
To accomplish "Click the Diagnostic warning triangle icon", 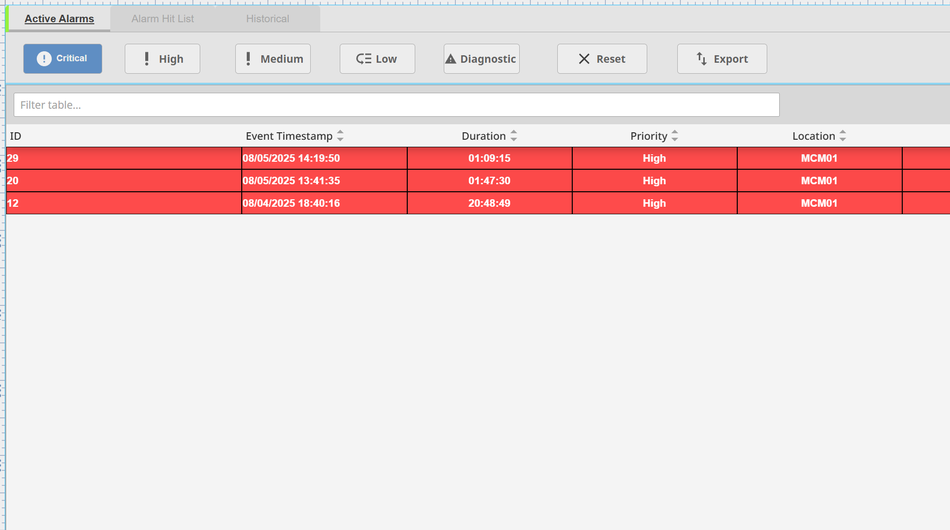I will click(451, 59).
